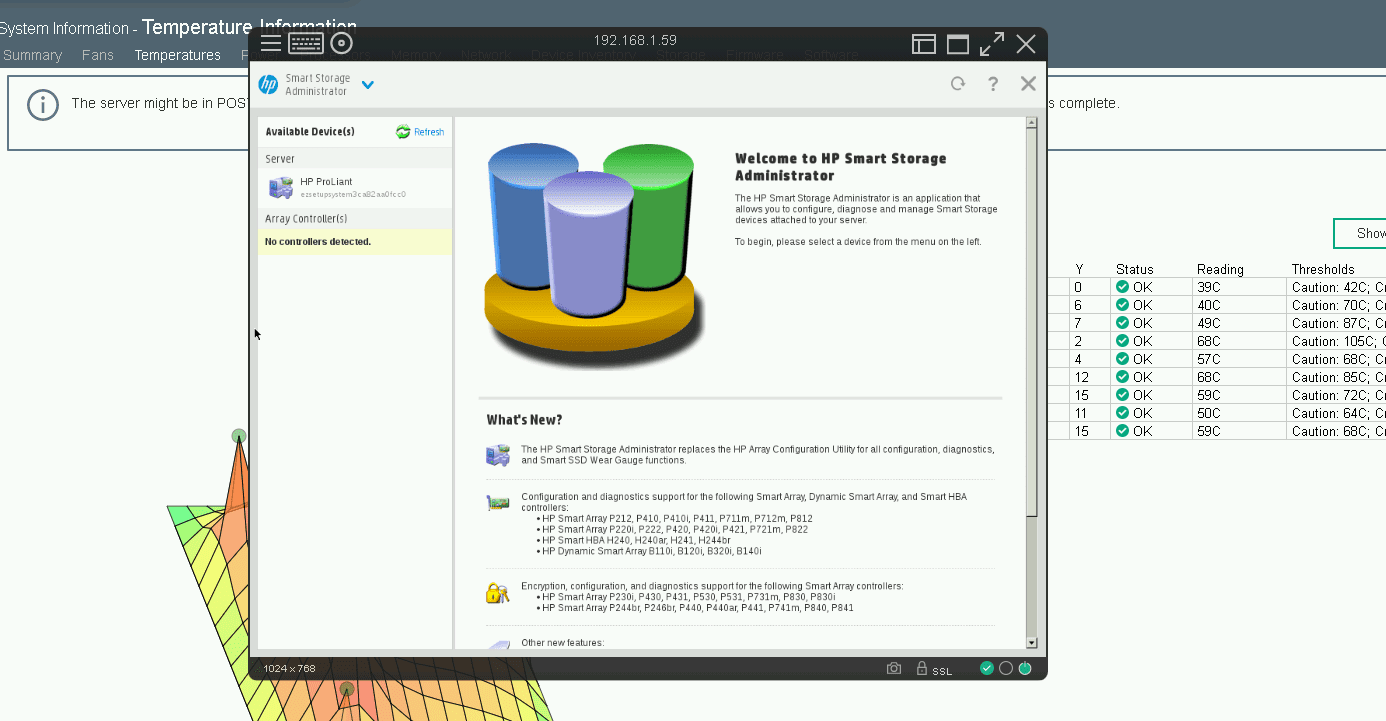Click the OK status icon for 39C row
1386x721 pixels.
click(x=1123, y=287)
